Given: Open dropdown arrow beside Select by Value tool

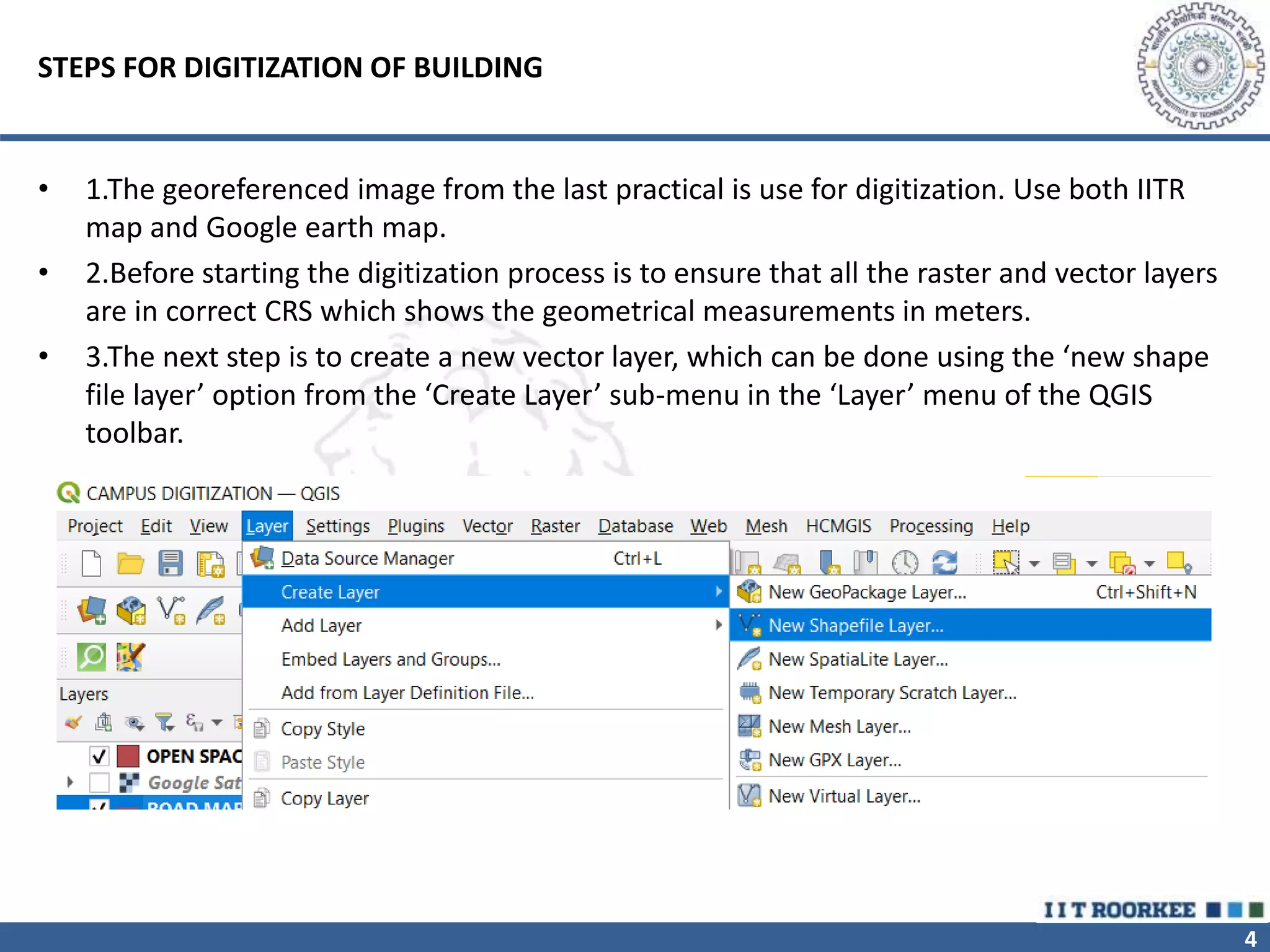Looking at the screenshot, I should (1092, 563).
